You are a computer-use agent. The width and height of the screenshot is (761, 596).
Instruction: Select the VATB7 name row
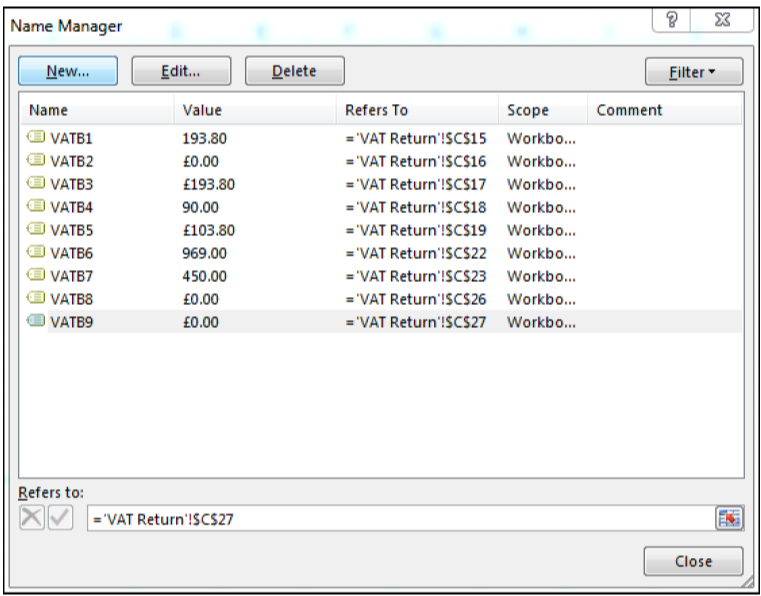click(x=381, y=276)
